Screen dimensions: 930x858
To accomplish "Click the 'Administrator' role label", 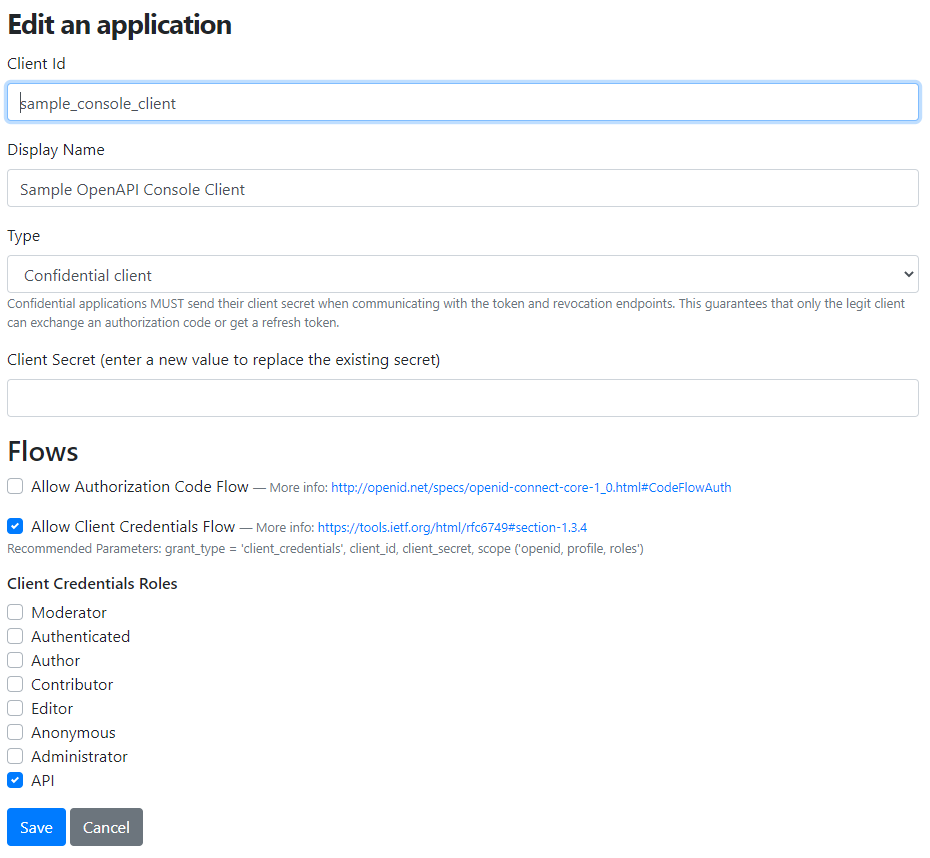I will pos(79,757).
